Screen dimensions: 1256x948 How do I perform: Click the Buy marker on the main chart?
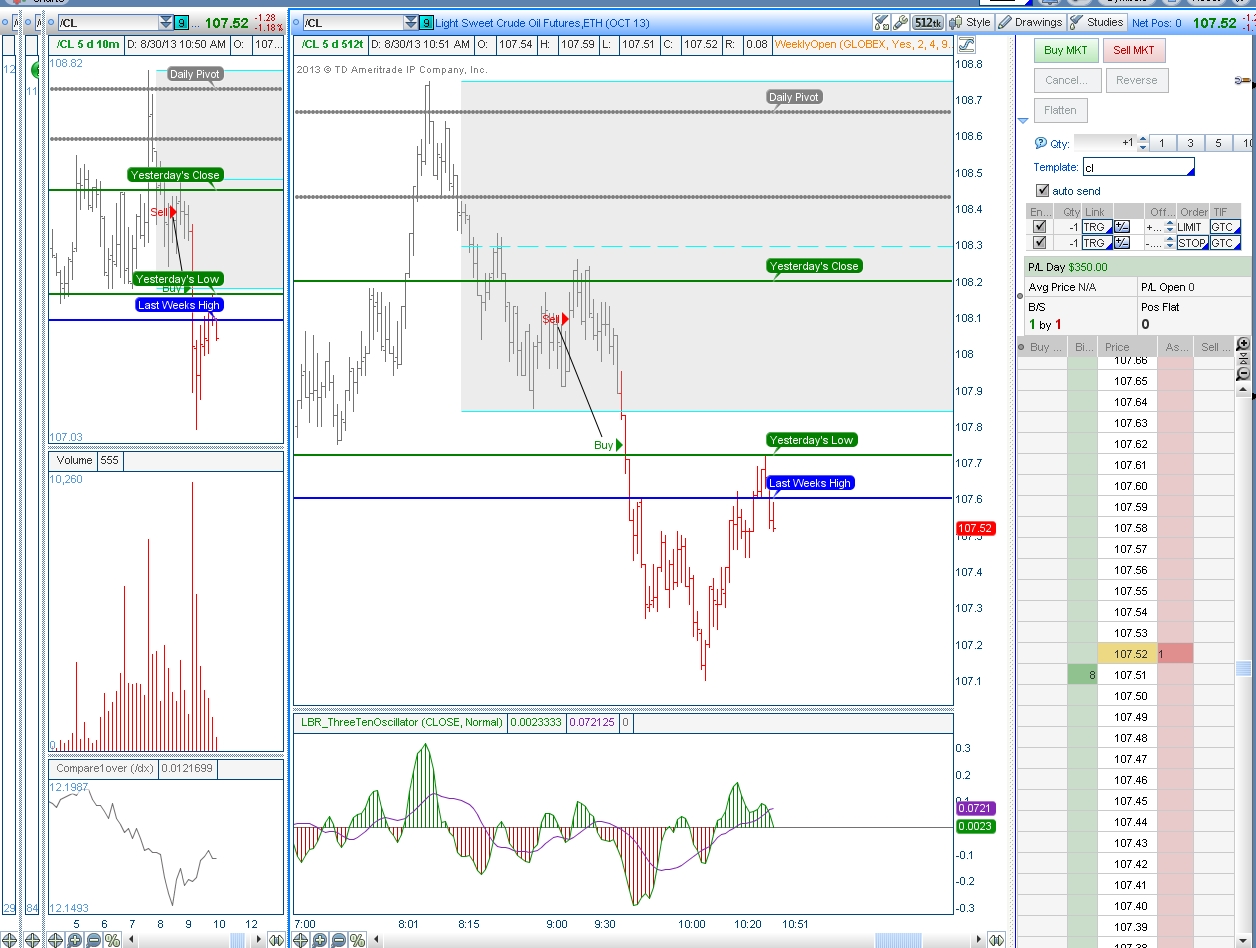point(608,445)
